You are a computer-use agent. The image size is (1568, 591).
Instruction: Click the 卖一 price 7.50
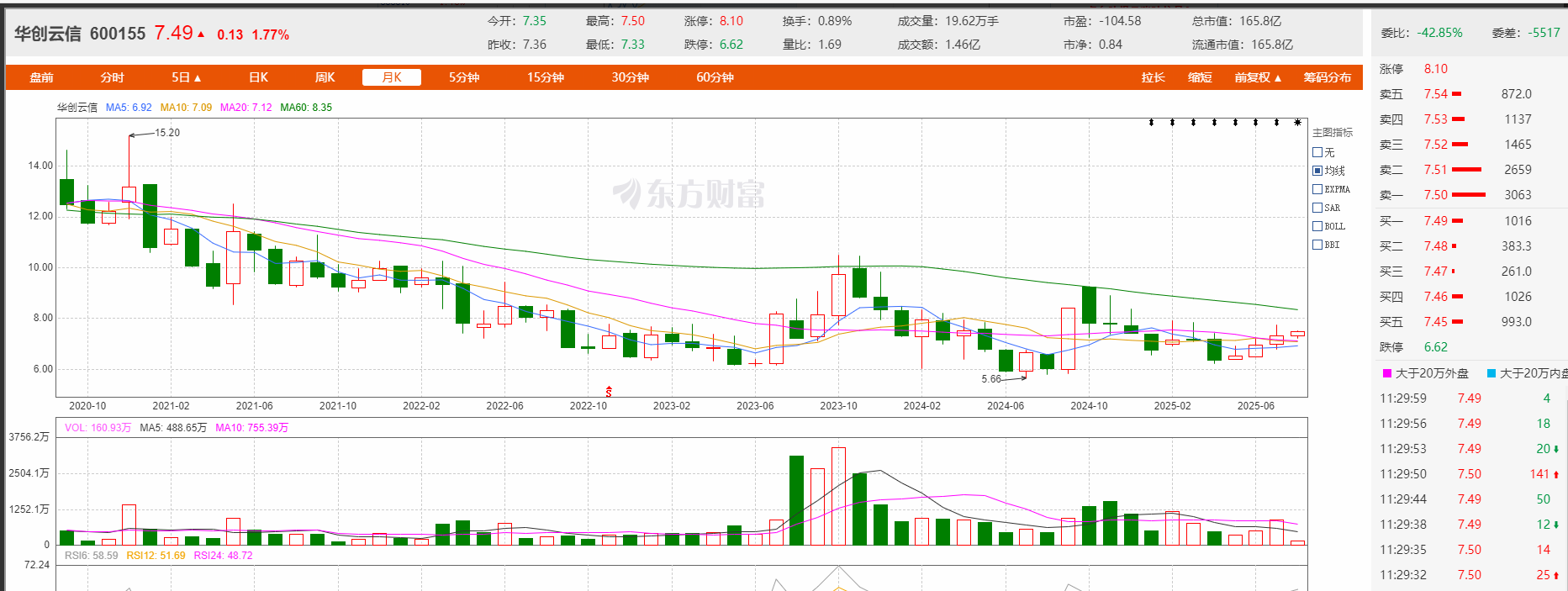click(x=1435, y=195)
